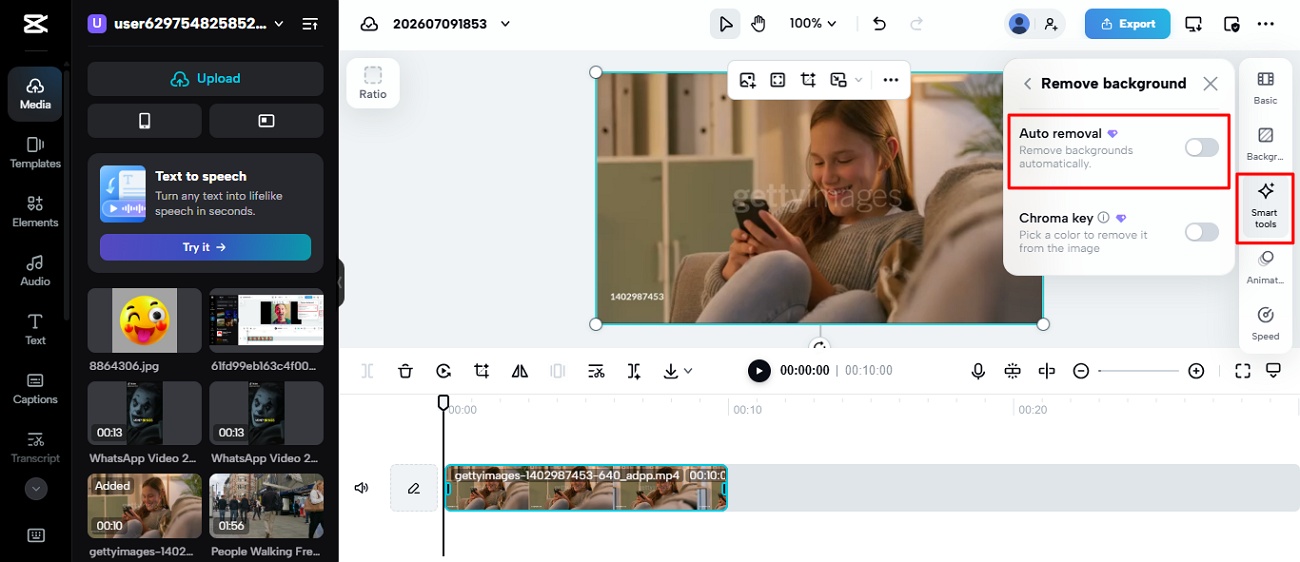
Task: Select the People Walking Fre... video thumbnail
Action: coord(266,506)
